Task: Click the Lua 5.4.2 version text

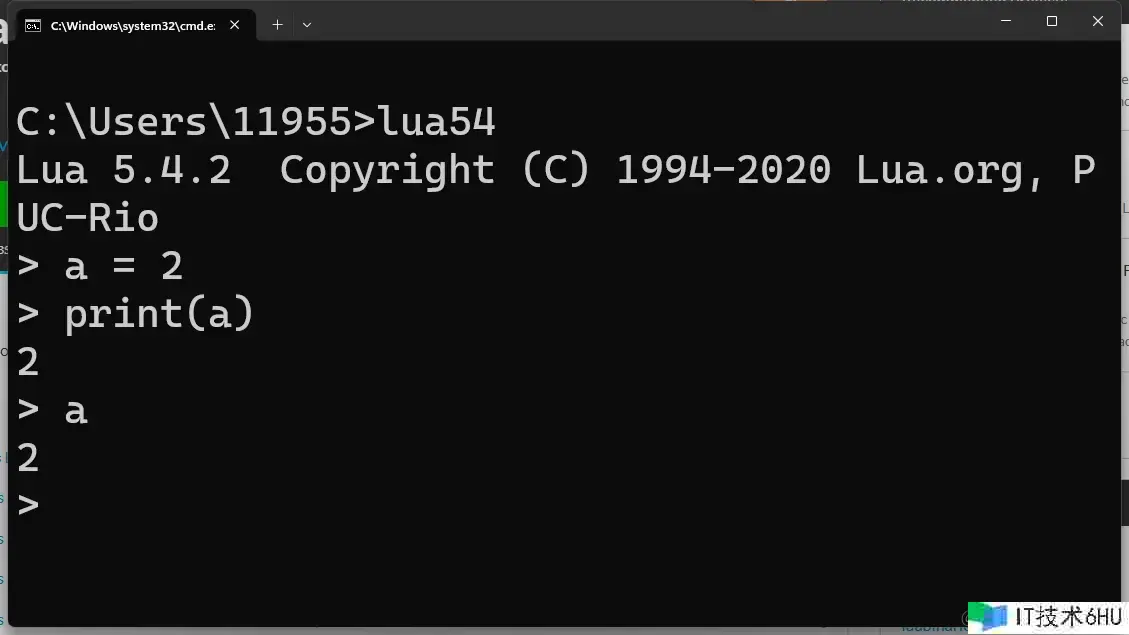Action: 124,170
